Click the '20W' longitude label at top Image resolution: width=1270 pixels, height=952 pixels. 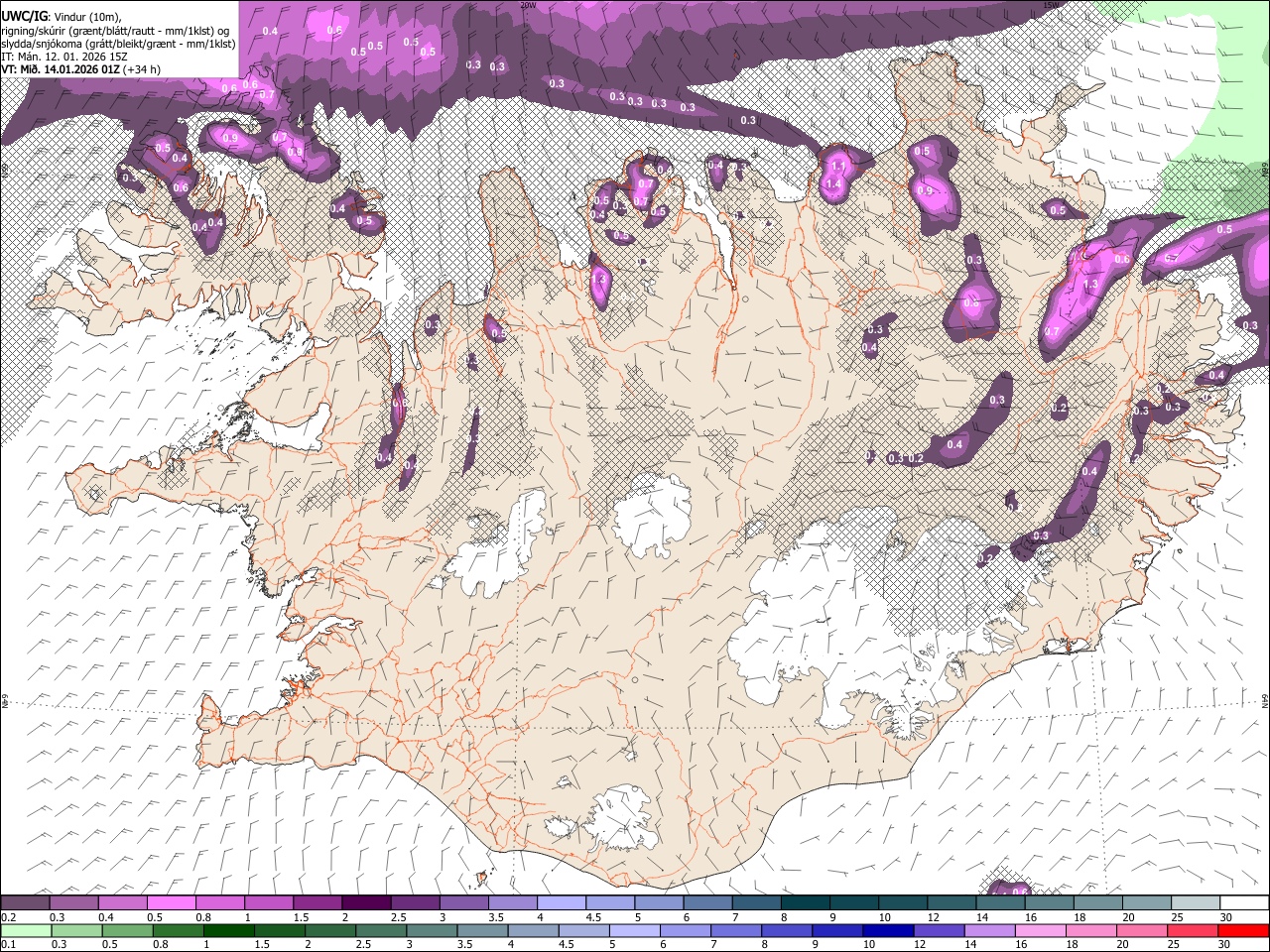tap(527, 5)
